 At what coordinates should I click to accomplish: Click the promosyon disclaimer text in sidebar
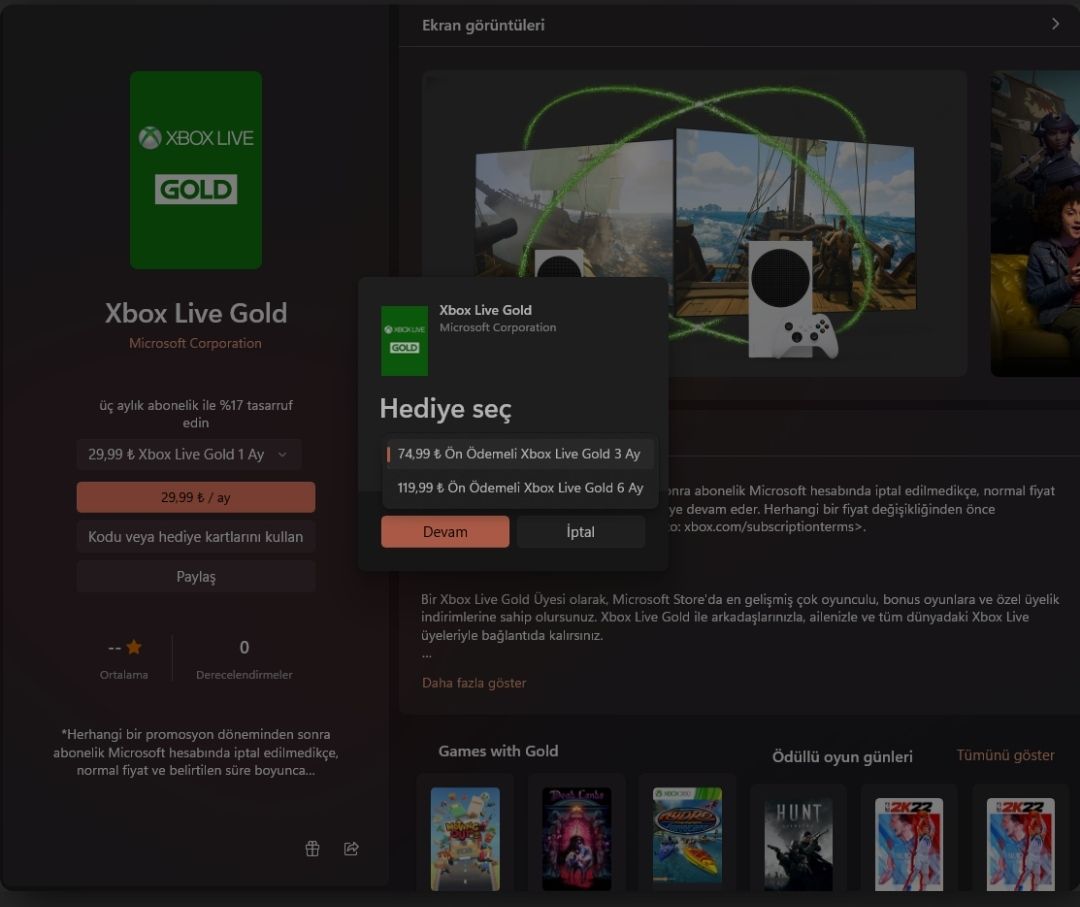(196, 752)
